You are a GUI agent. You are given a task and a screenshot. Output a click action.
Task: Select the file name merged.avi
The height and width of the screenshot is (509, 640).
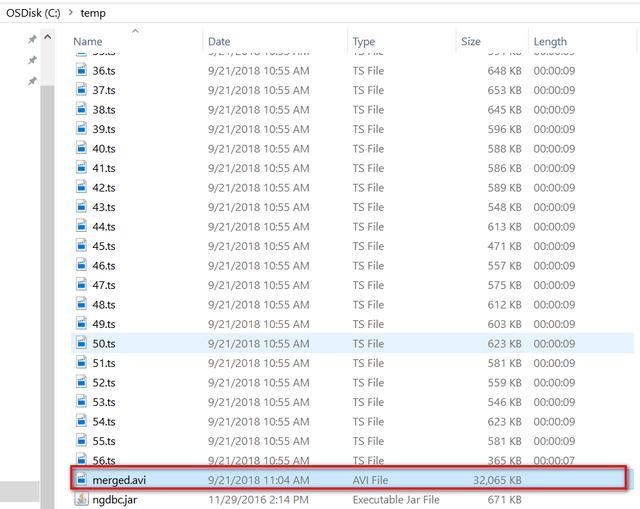coord(119,480)
